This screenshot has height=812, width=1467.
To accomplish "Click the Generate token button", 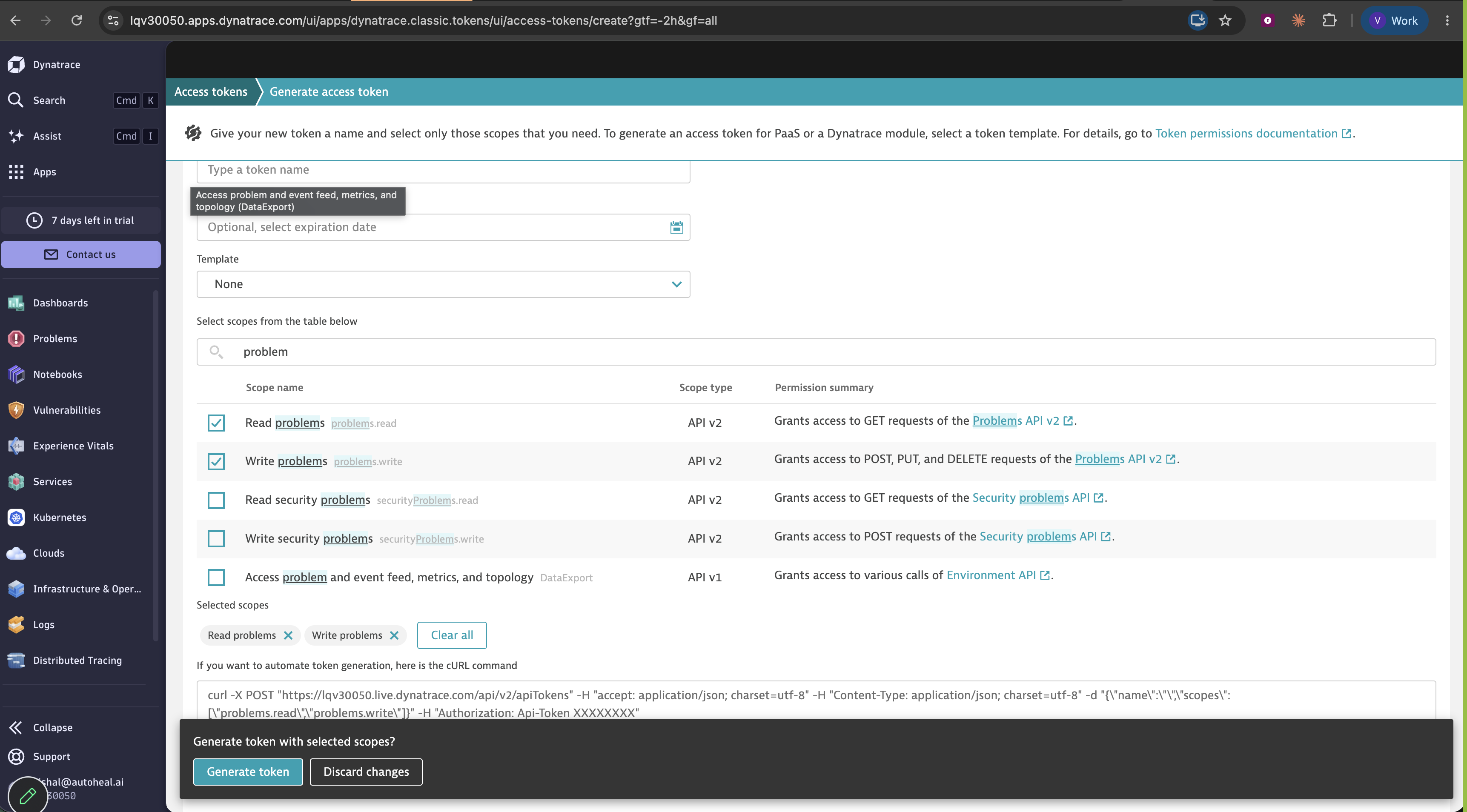I will [248, 772].
